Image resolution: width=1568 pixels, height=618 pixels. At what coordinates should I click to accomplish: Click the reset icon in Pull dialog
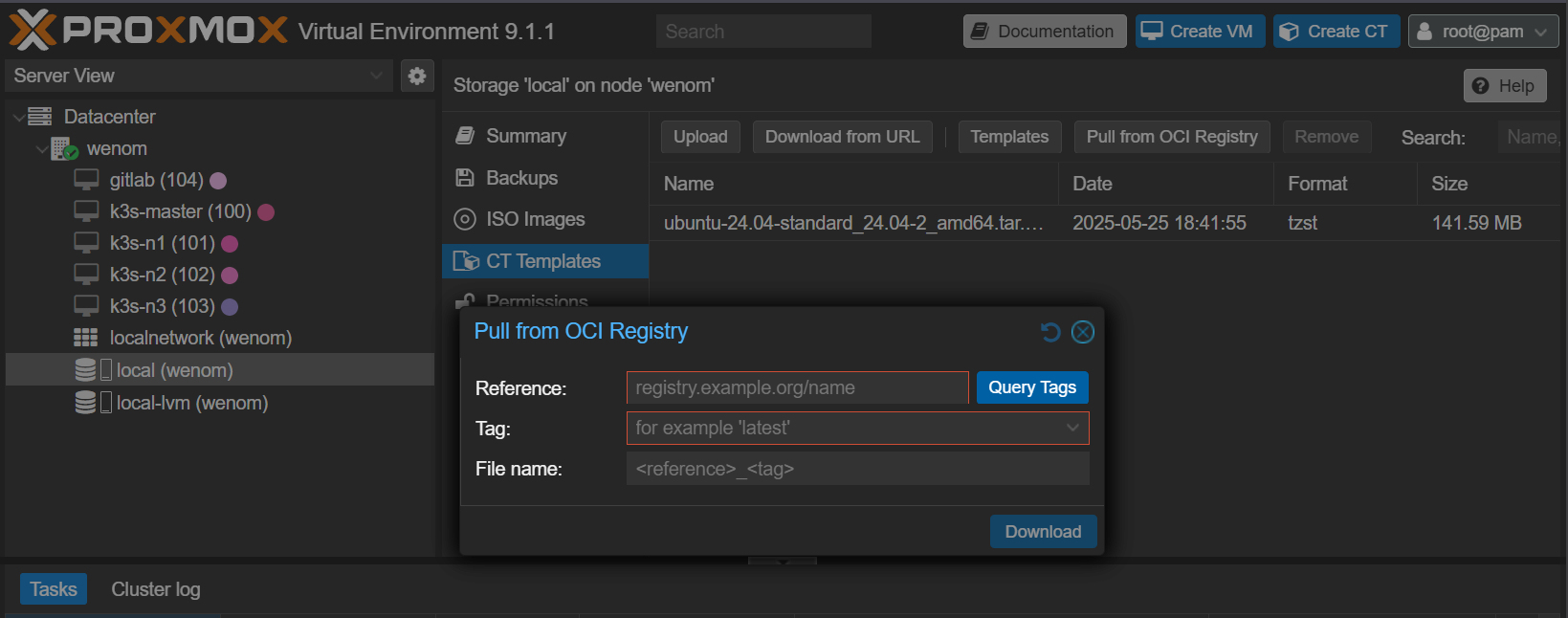1050,332
